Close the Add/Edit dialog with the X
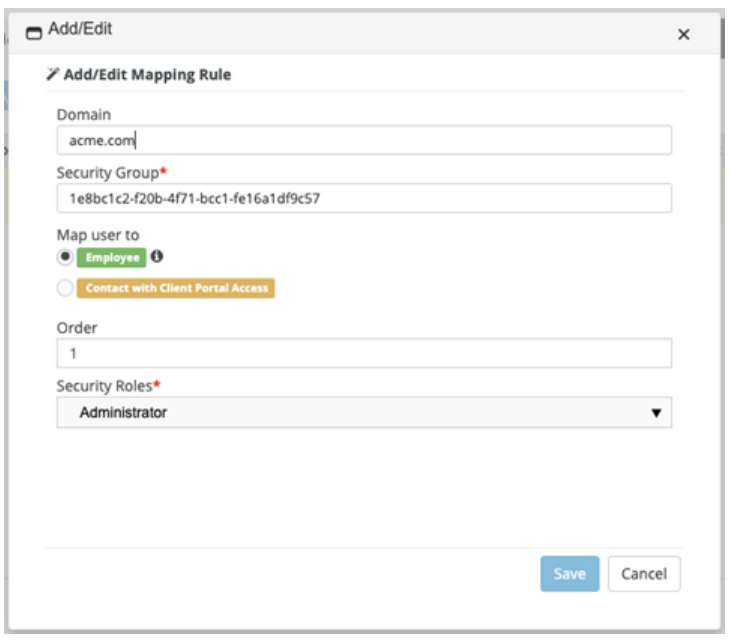This screenshot has width=730, height=641. point(684,34)
